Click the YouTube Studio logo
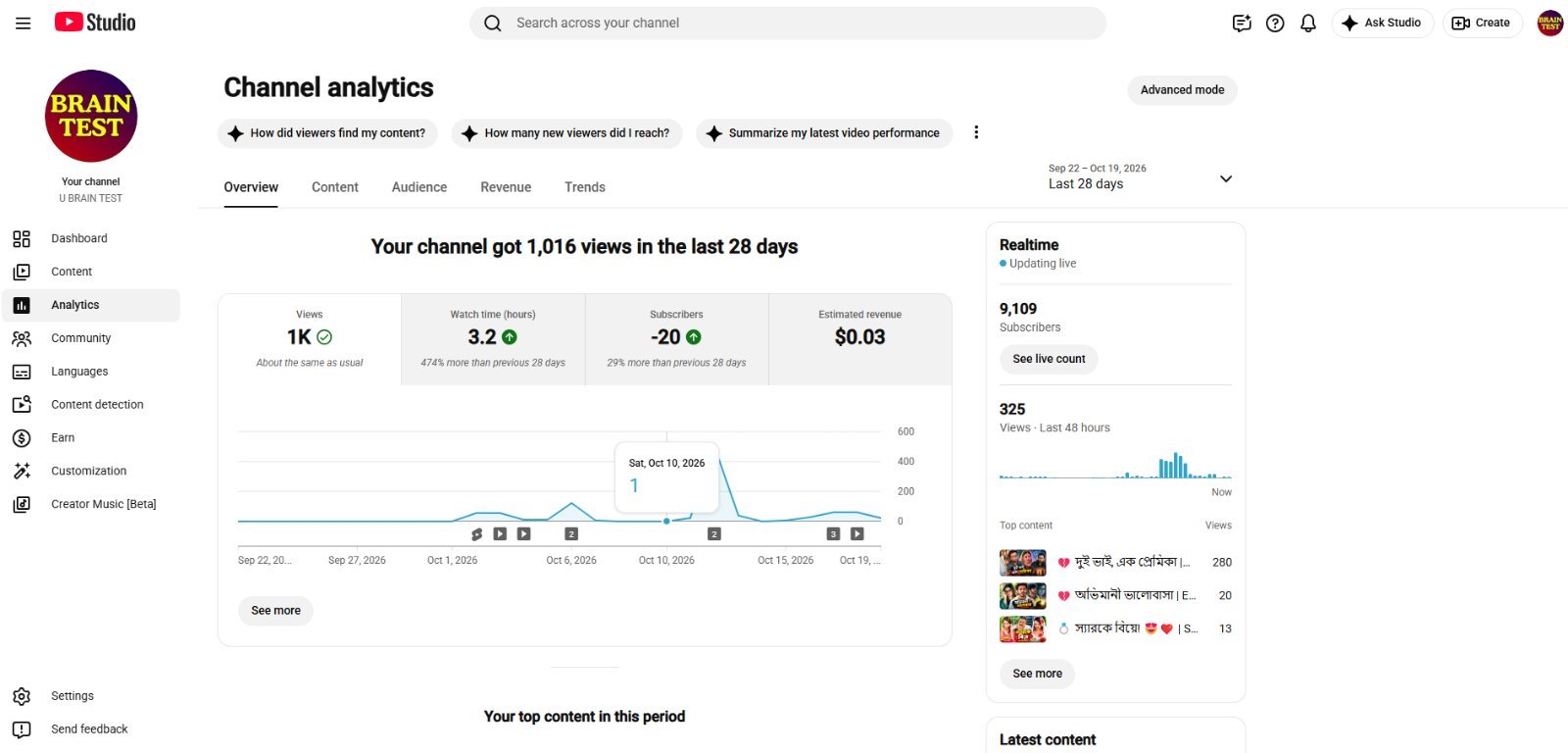Viewport: 1568px width, 753px height. click(x=95, y=23)
